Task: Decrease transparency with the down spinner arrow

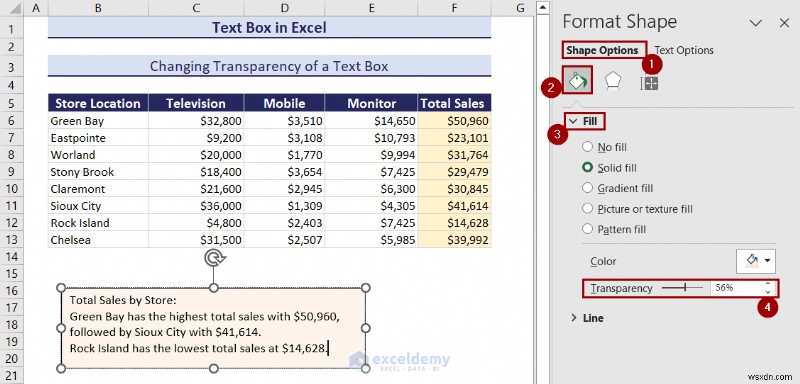Action: [x=768, y=292]
